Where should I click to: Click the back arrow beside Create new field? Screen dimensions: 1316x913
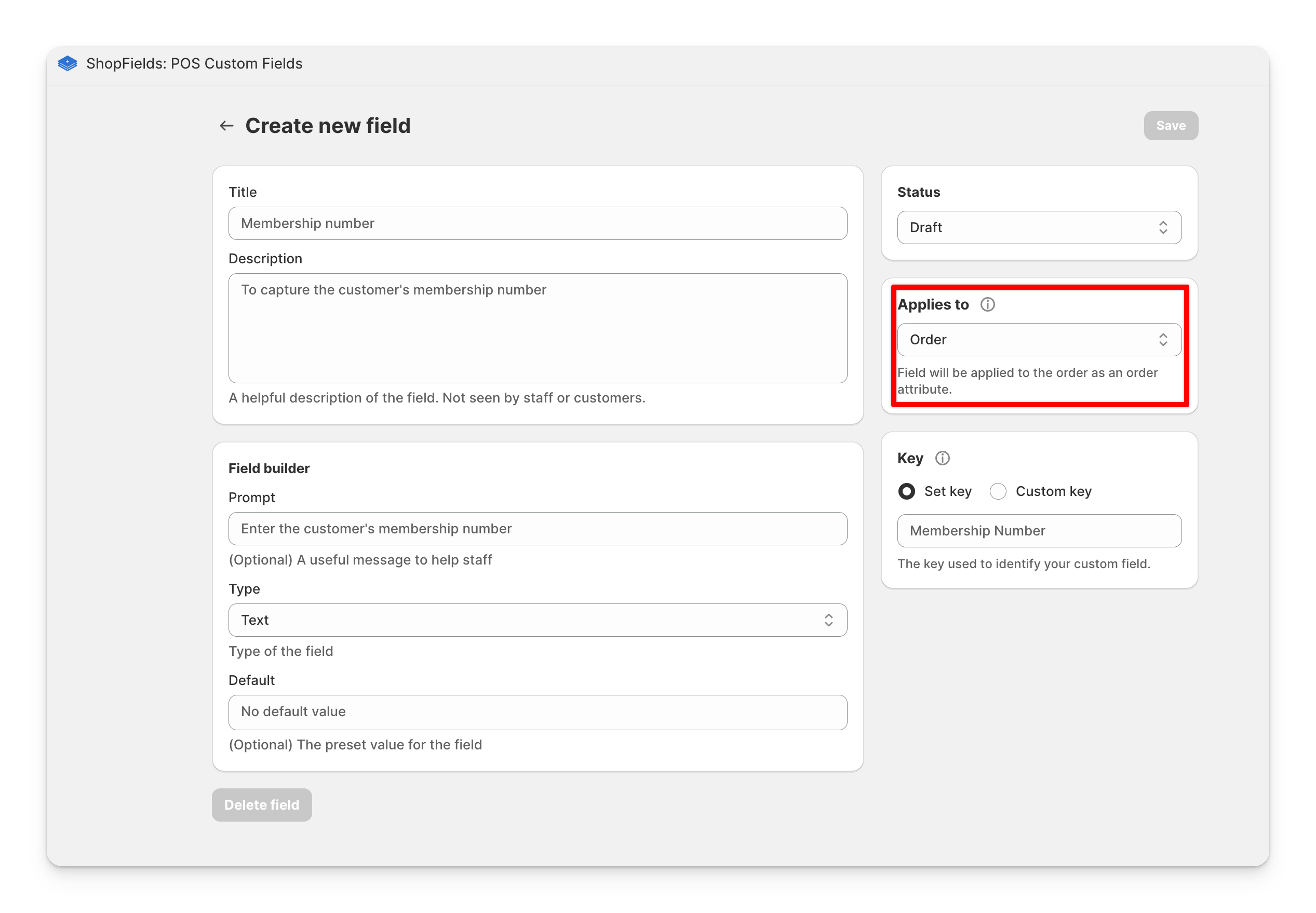(x=226, y=125)
